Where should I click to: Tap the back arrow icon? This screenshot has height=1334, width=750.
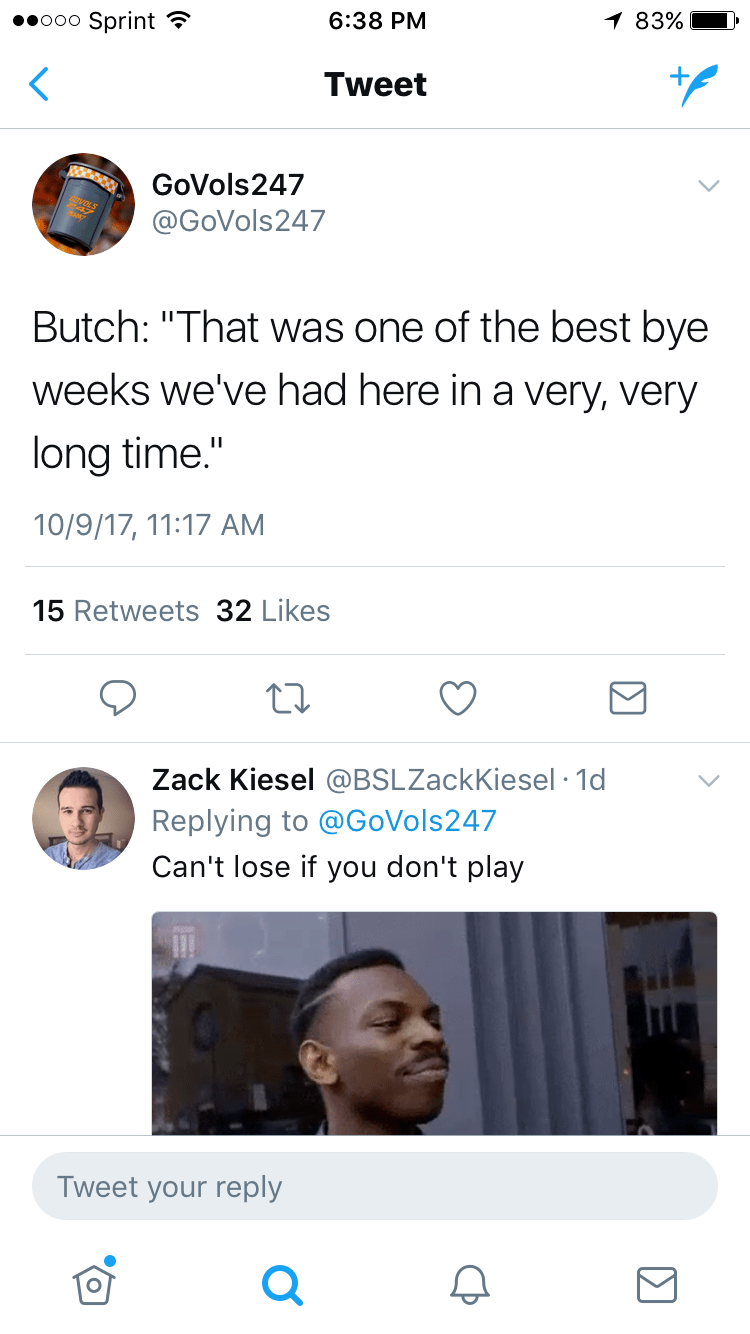pos(39,85)
